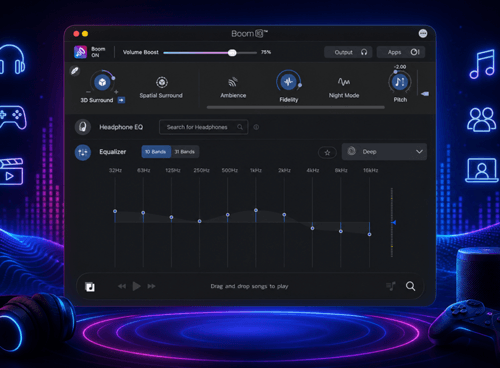This screenshot has height=368, width=500.
Task: Click the Drag and drop songs text
Action: coord(249,286)
